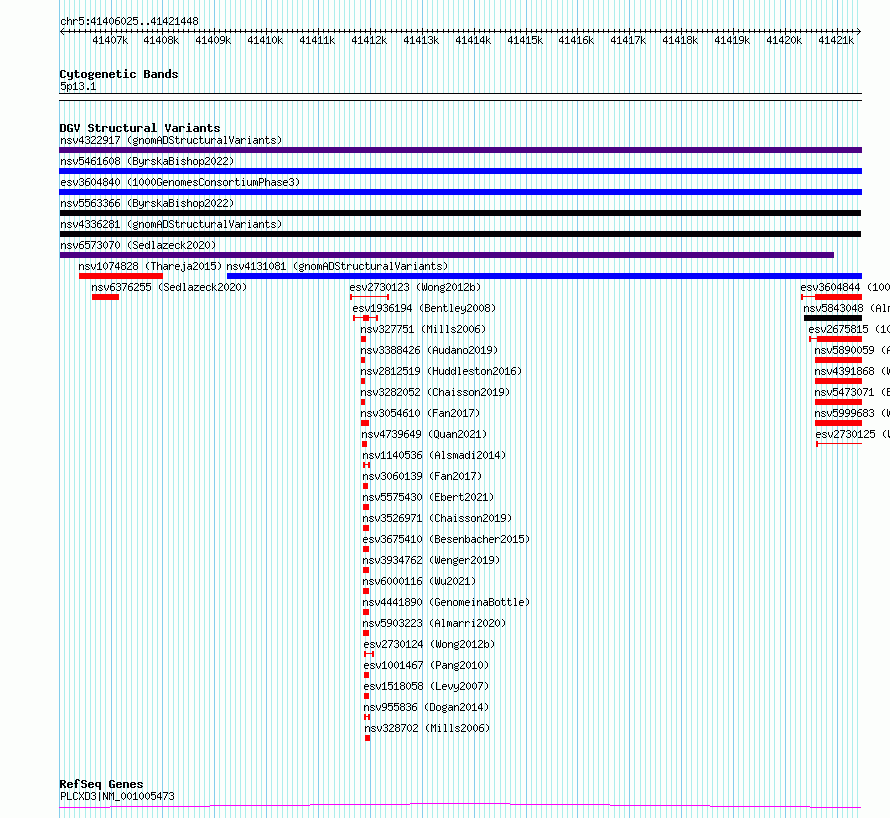Click the black bar under nsv5843048
This screenshot has width=890, height=818.
tap(833, 318)
